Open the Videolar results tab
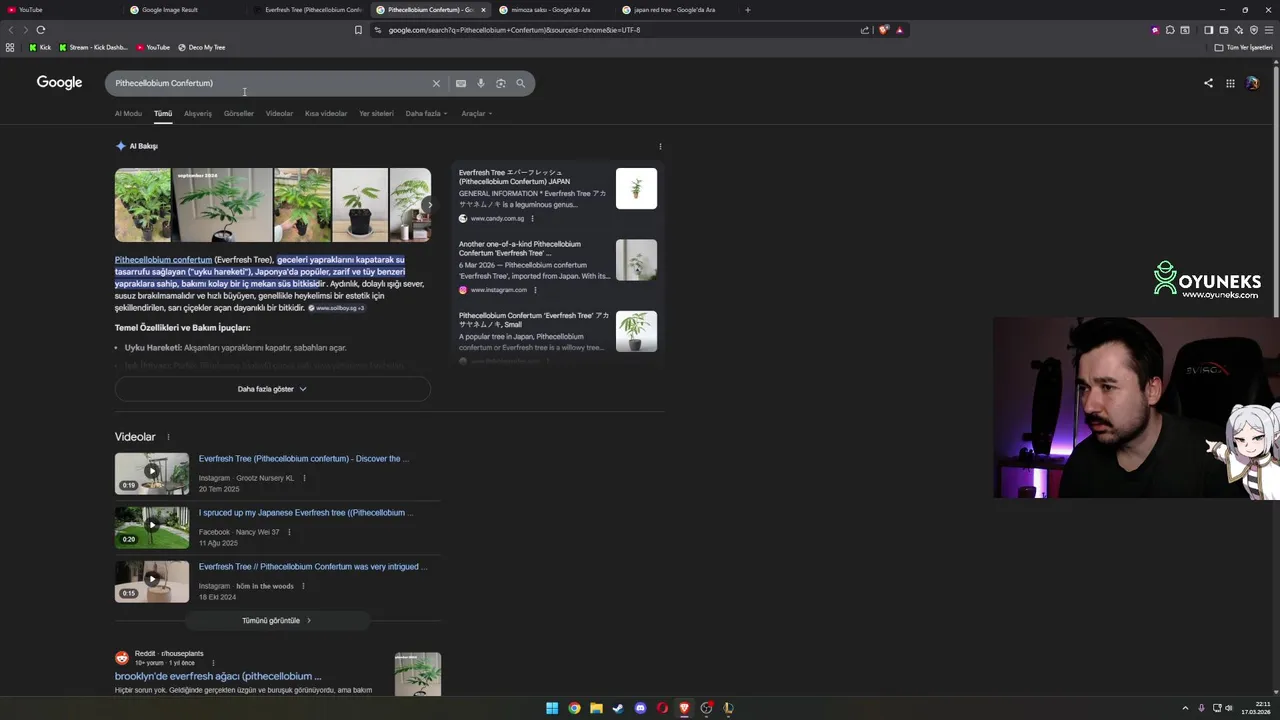Viewport: 1280px width, 720px height. pyautogui.click(x=279, y=113)
